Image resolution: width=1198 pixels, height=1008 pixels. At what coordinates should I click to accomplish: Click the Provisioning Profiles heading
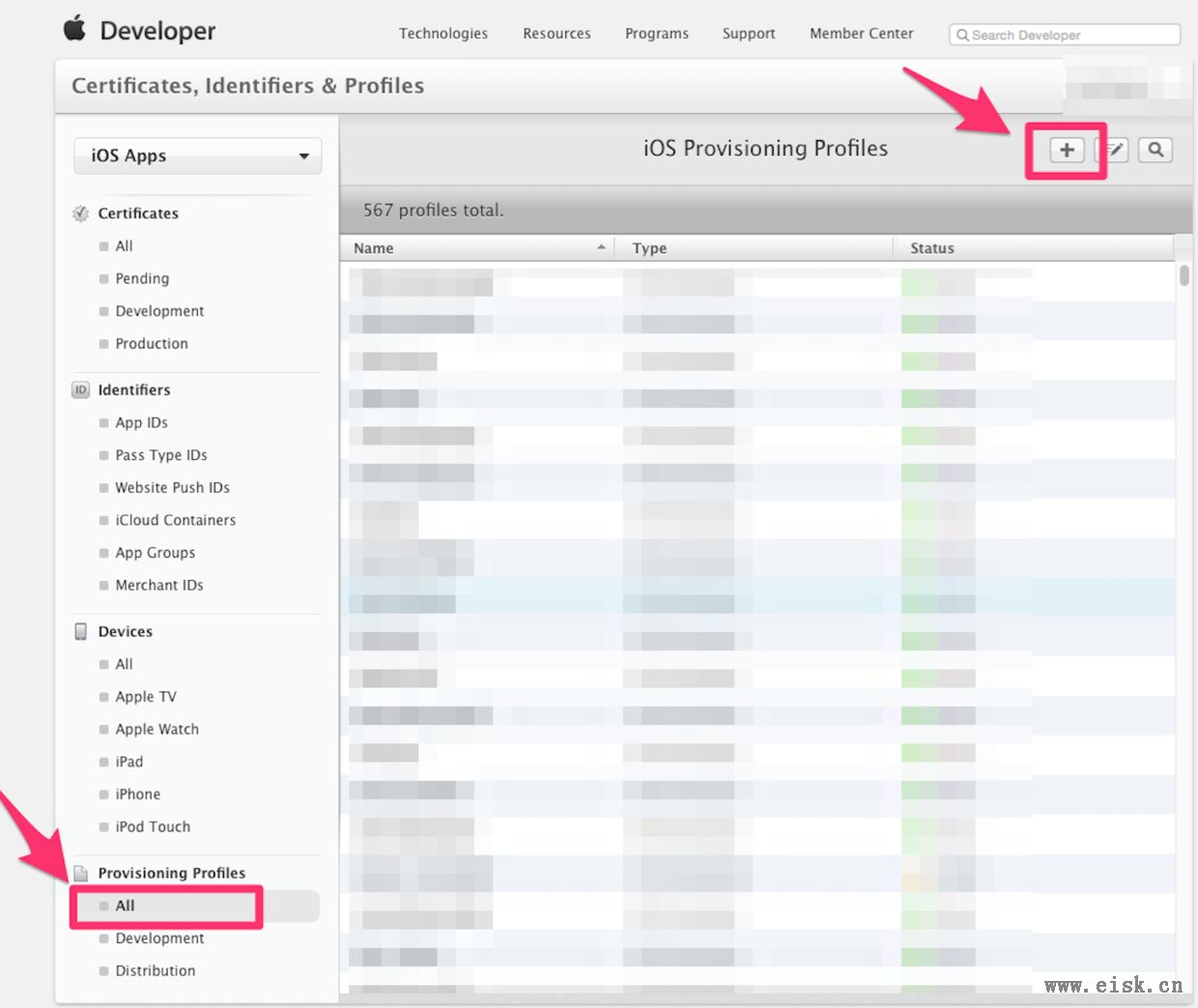tap(172, 874)
